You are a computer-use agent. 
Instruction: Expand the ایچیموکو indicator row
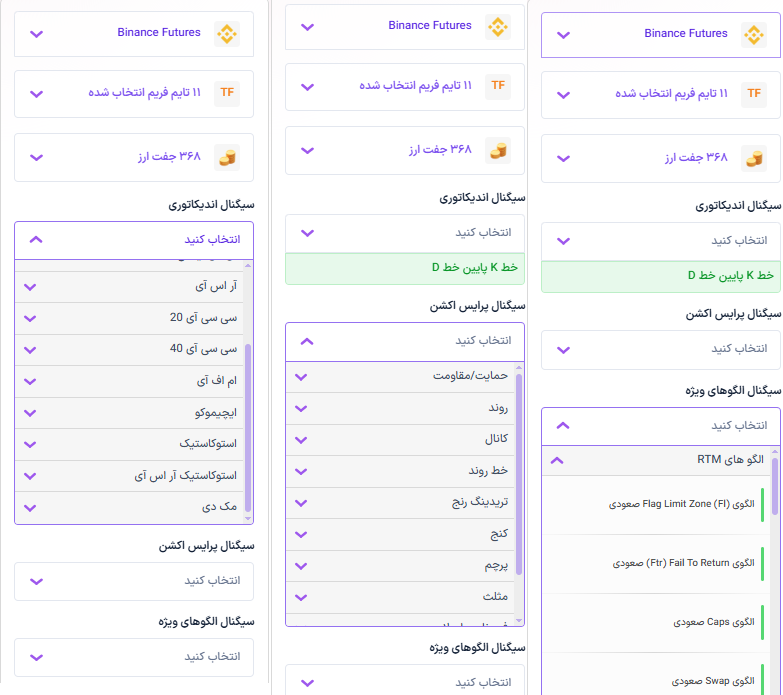(x=129, y=413)
